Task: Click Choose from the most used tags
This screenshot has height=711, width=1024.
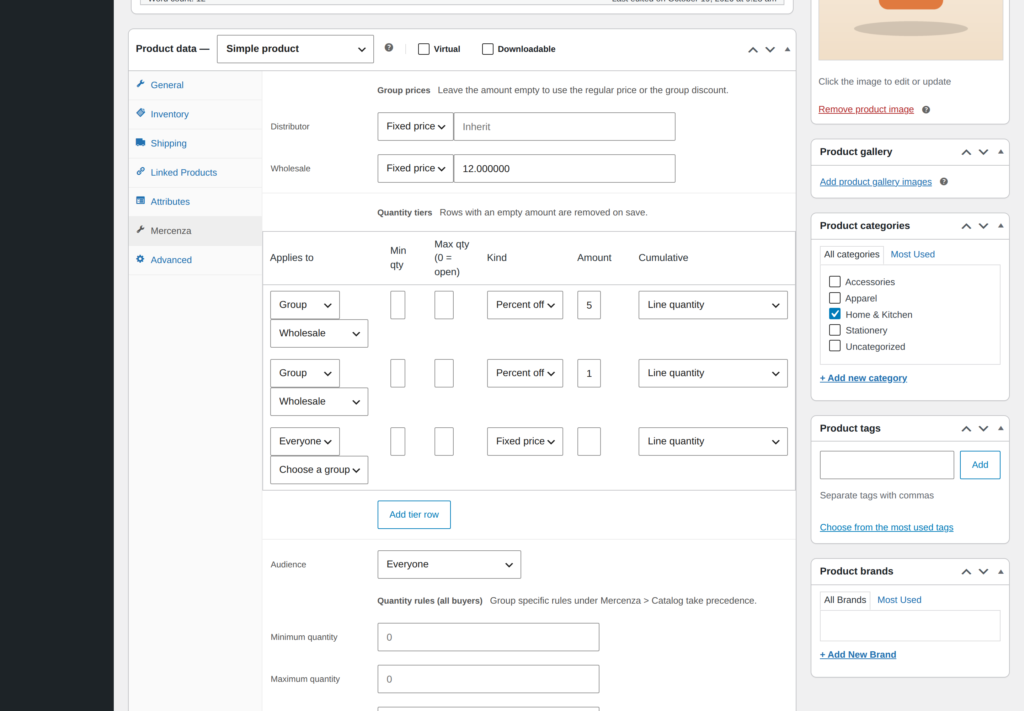Action: coord(886,527)
